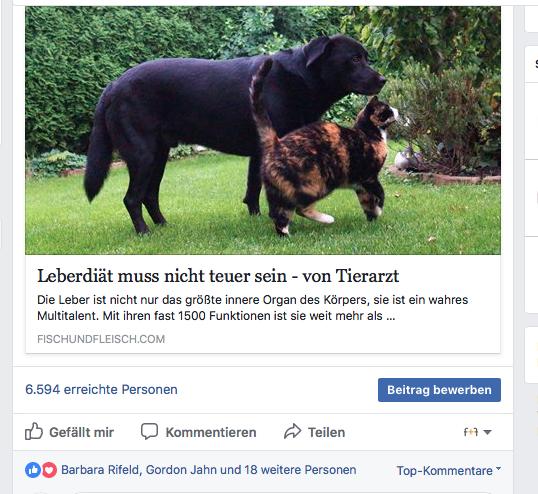538x494 pixels.
Task: Click the dog and cat preview image
Action: [263, 130]
